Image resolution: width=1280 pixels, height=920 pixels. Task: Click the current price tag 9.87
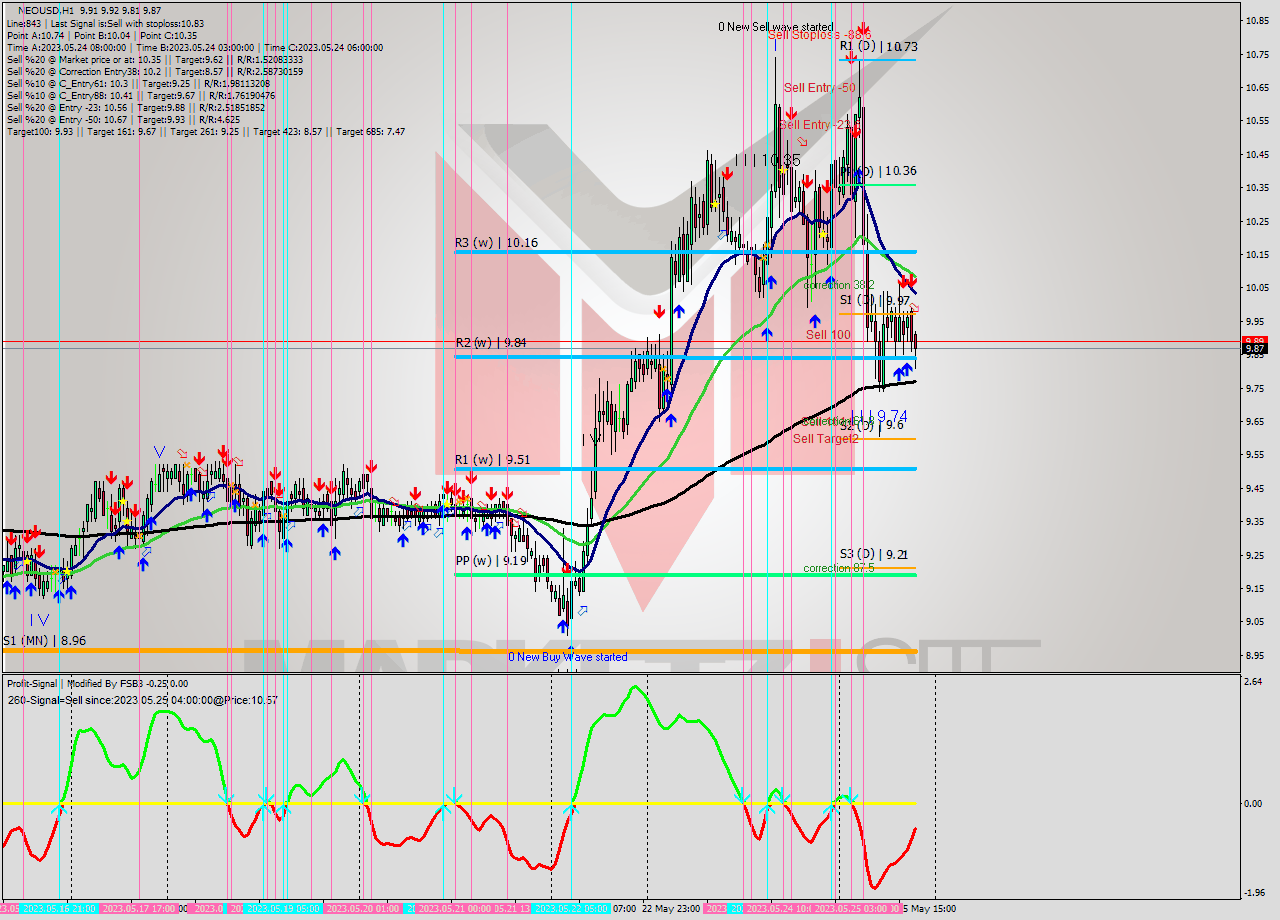1254,348
